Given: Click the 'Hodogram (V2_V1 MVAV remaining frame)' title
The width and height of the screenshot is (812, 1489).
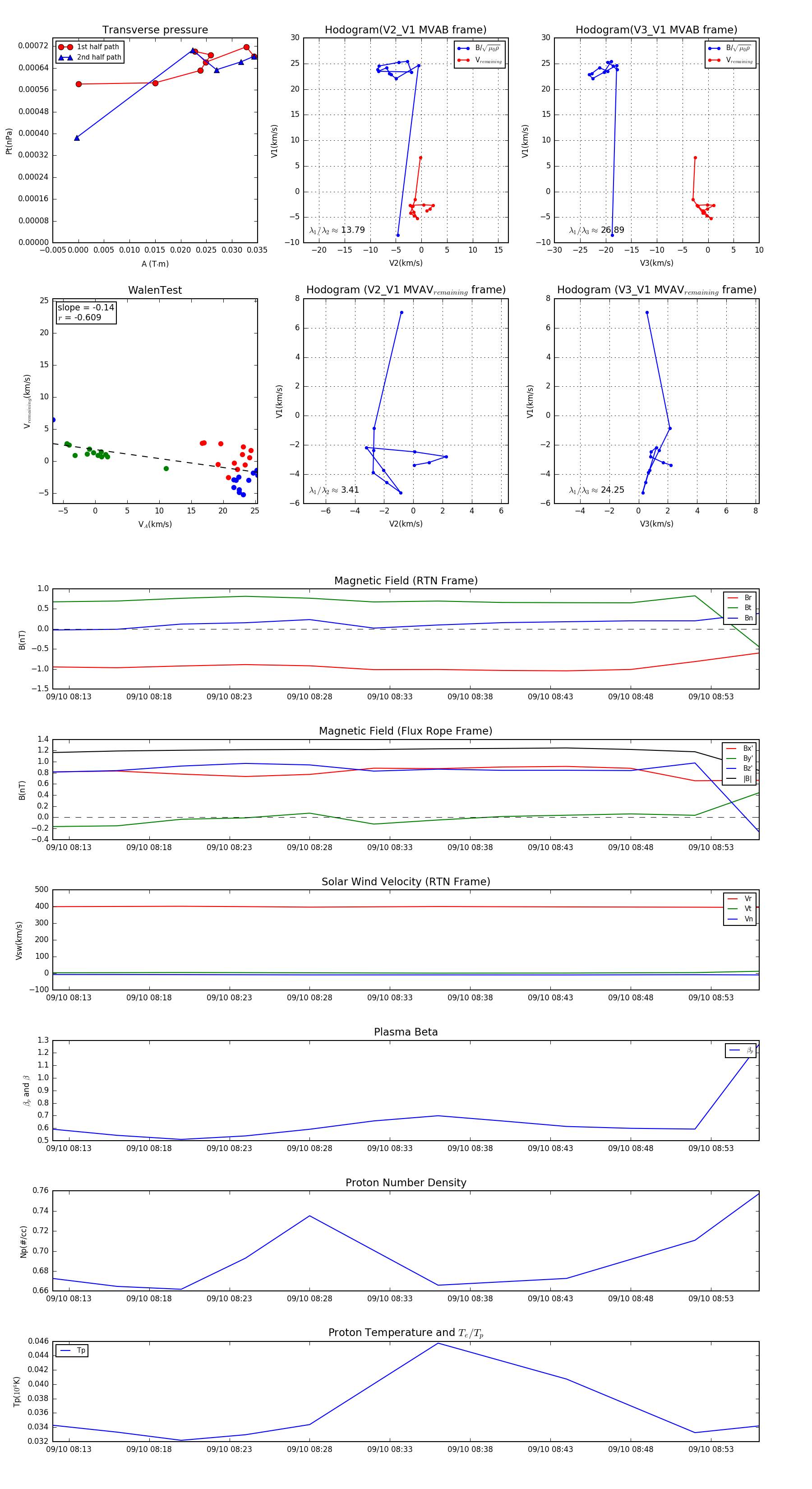Looking at the screenshot, I should point(406,290).
